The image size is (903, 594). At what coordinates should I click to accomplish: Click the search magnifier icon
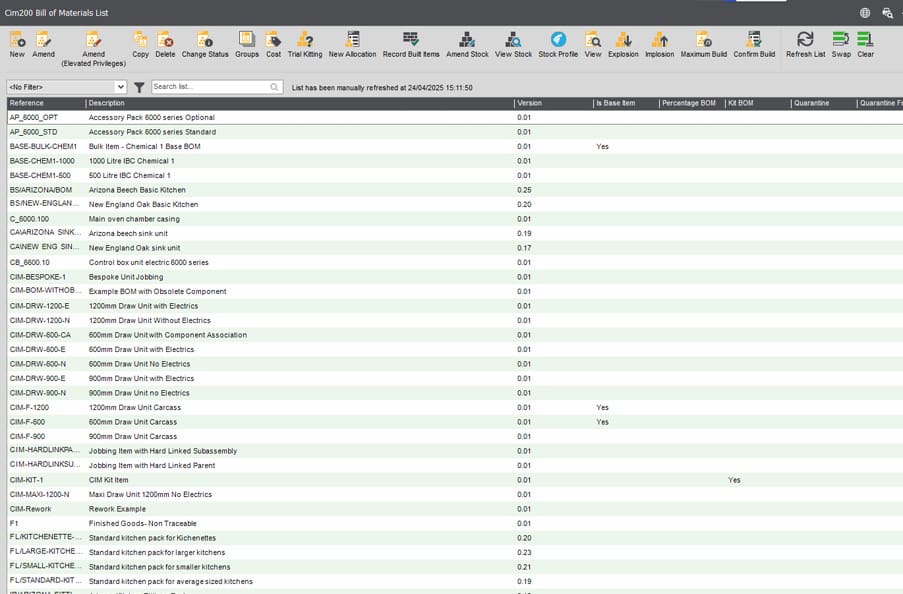pos(274,87)
